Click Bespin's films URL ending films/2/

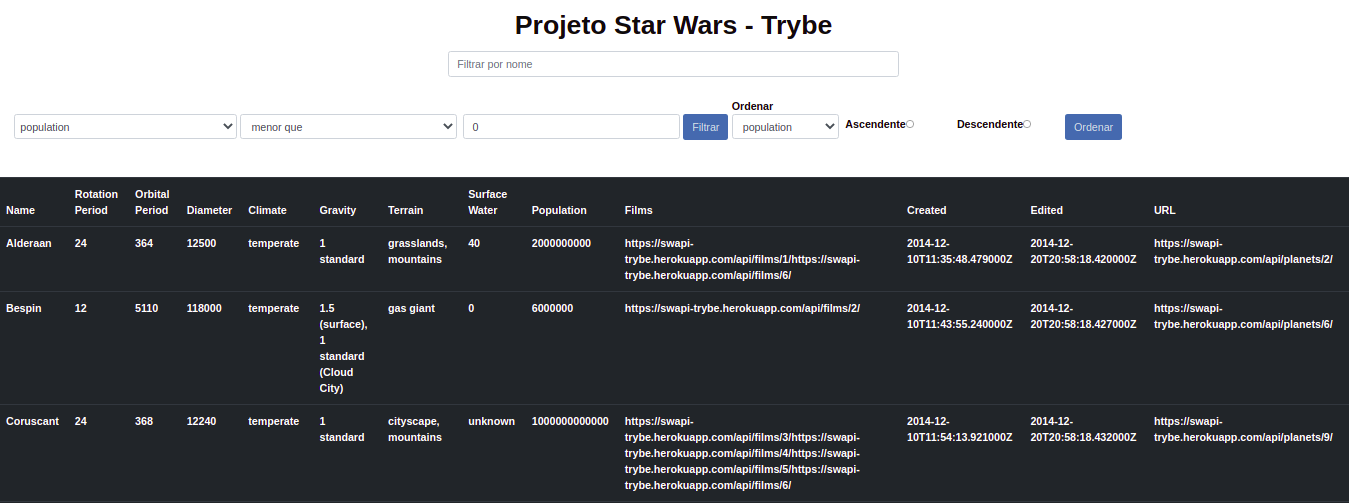742,308
